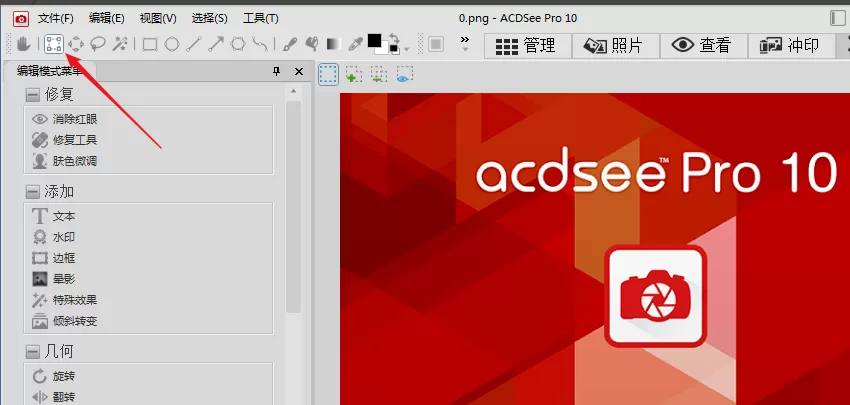This screenshot has width=850, height=405.
Task: Open the color swatch dropdown arrow
Action: click(406, 50)
